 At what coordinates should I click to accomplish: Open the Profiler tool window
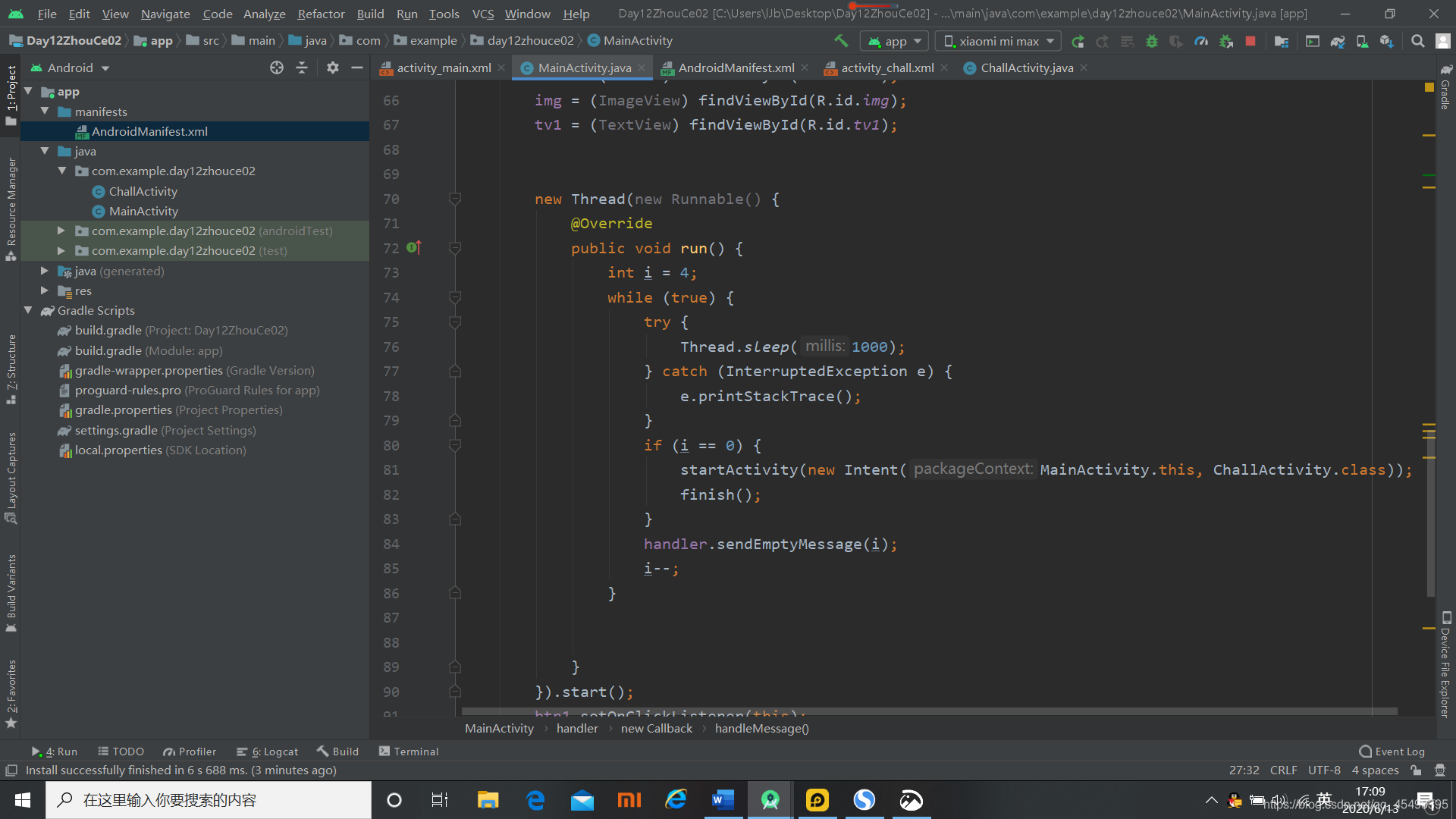coord(190,752)
